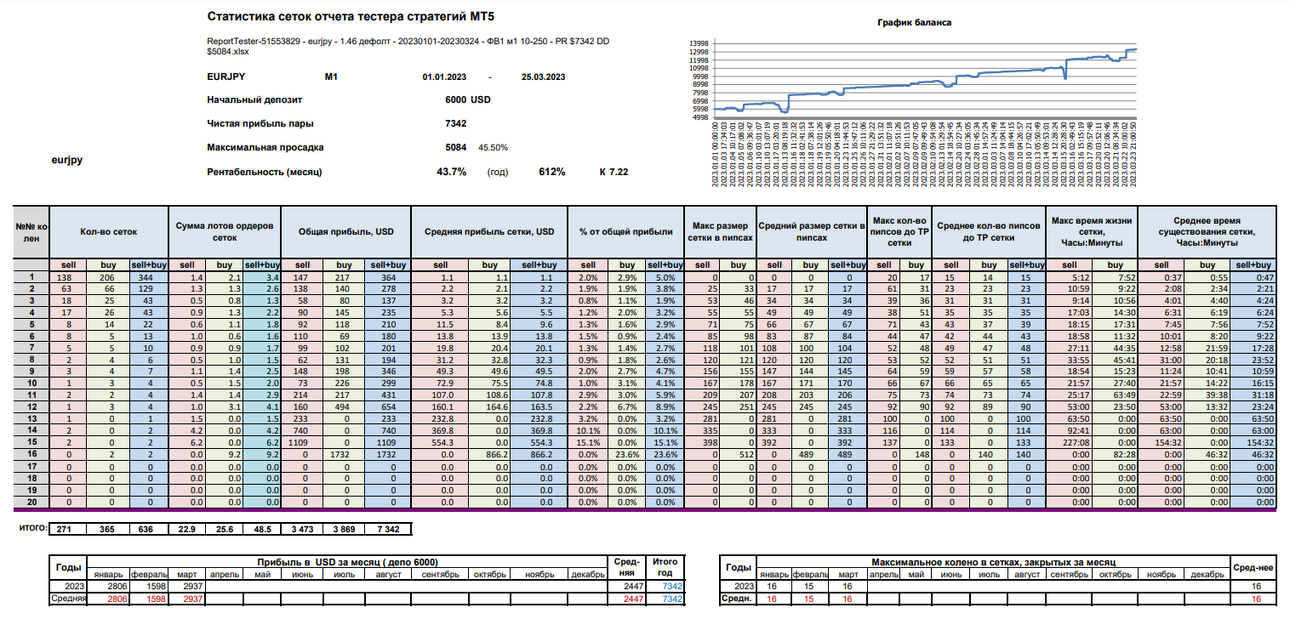The width and height of the screenshot is (1290, 619).
Task: Select the '206' buy grid count cell
Action: (x=110, y=276)
